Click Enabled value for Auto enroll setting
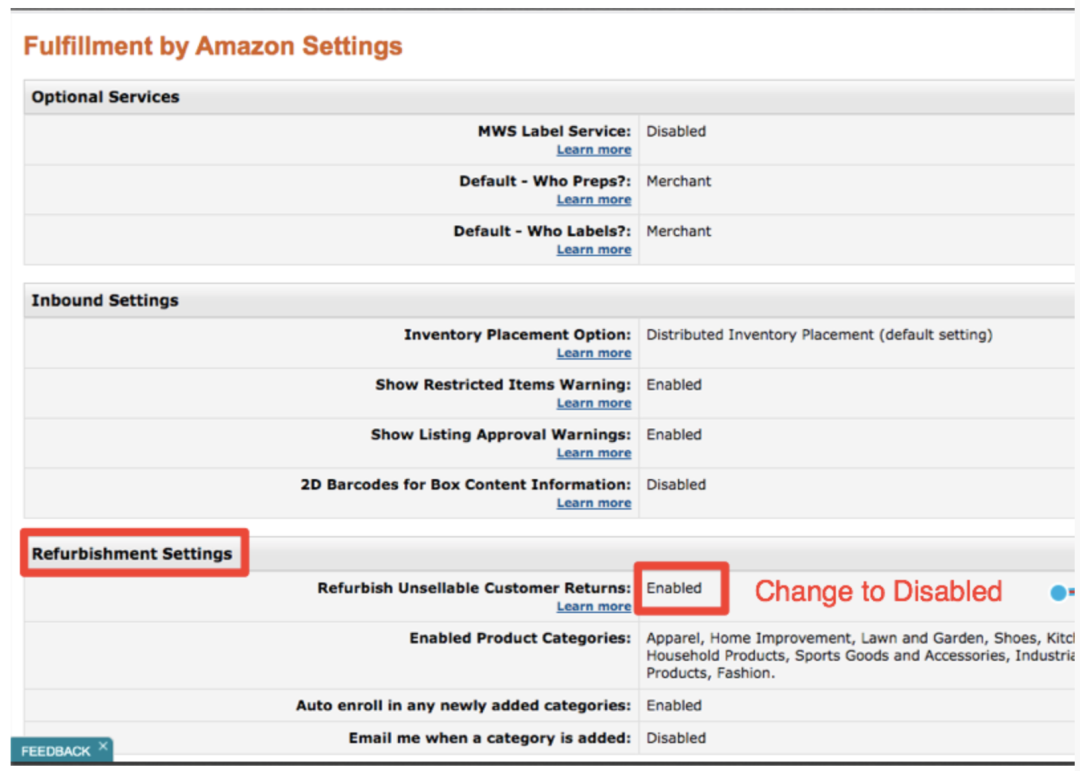Screen dimensions: 1080x771 674,705
